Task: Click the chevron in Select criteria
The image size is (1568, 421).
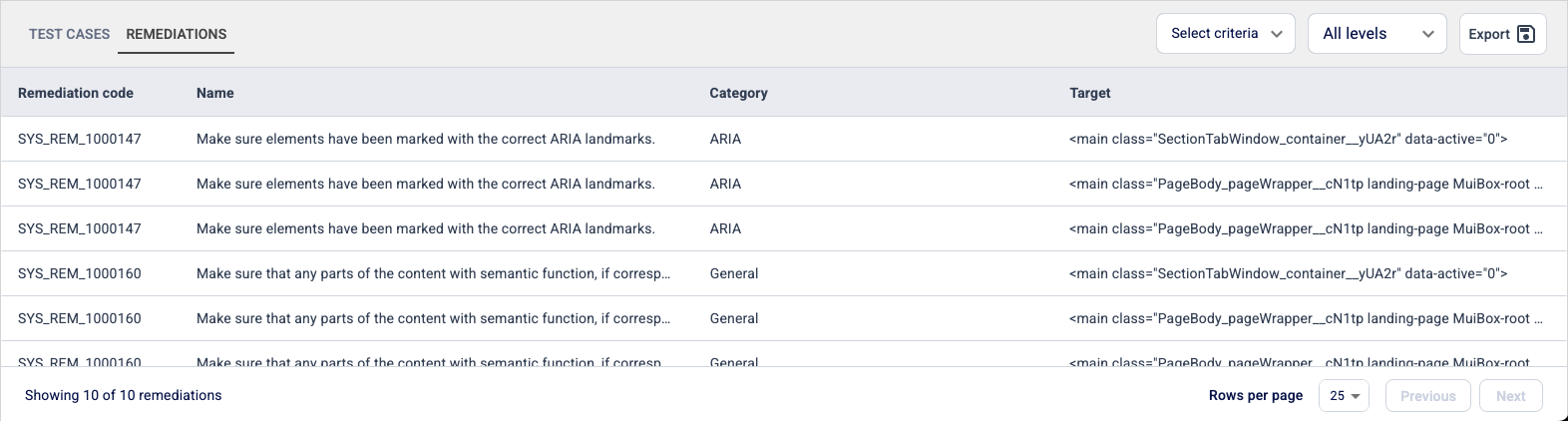Action: coord(1277,34)
